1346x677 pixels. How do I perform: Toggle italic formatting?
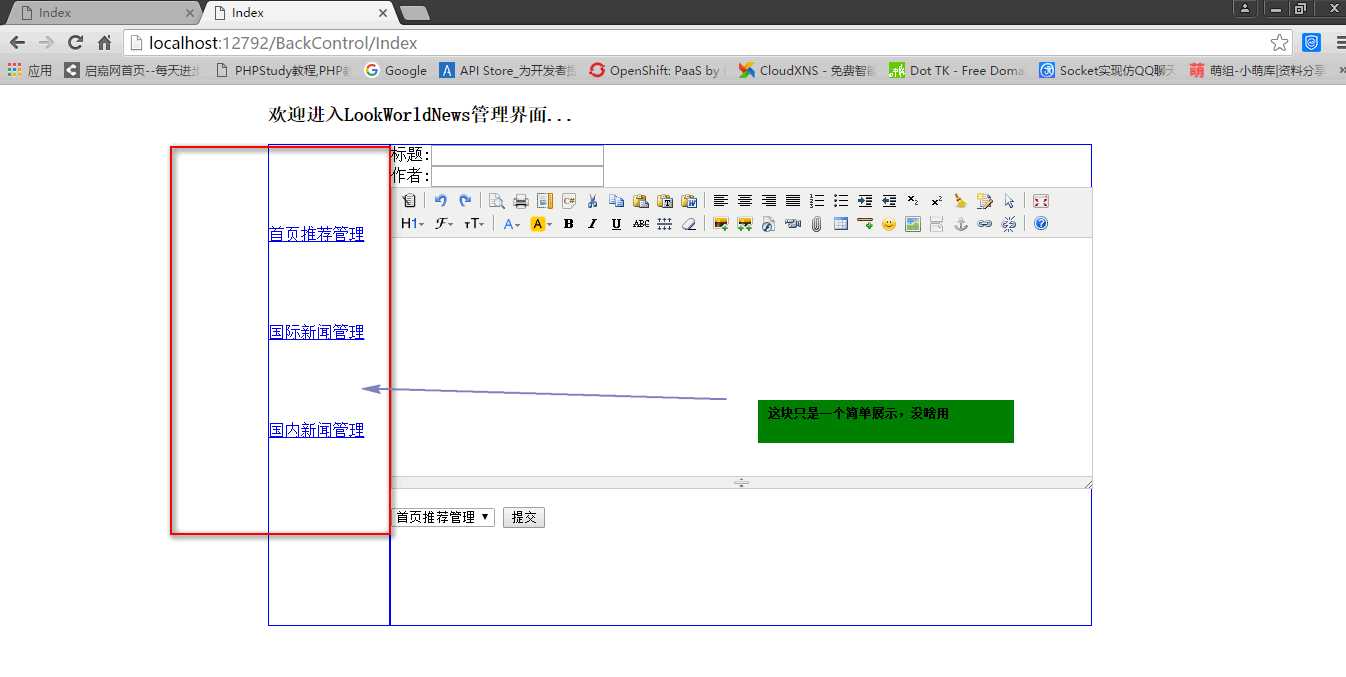coord(593,224)
